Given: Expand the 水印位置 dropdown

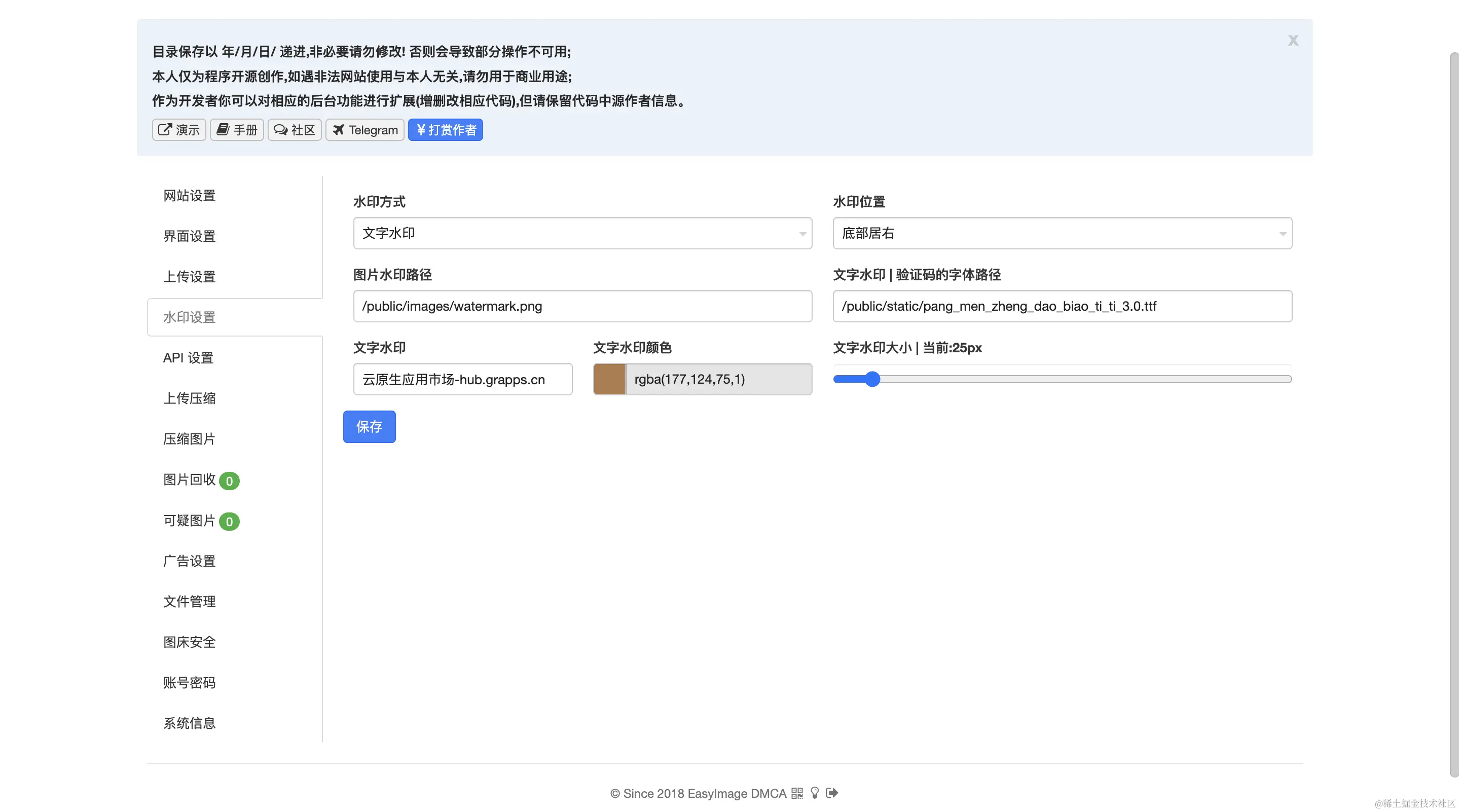Looking at the screenshot, I should coord(1062,233).
